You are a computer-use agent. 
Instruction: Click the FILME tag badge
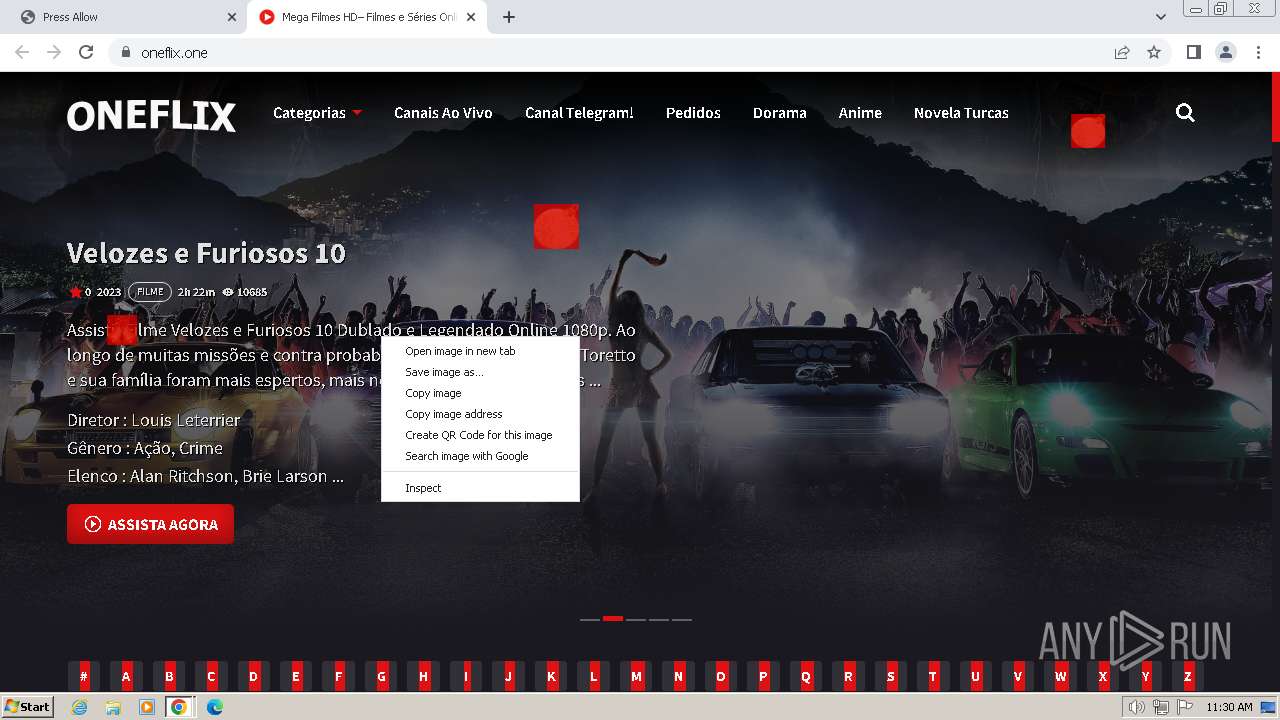[150, 292]
